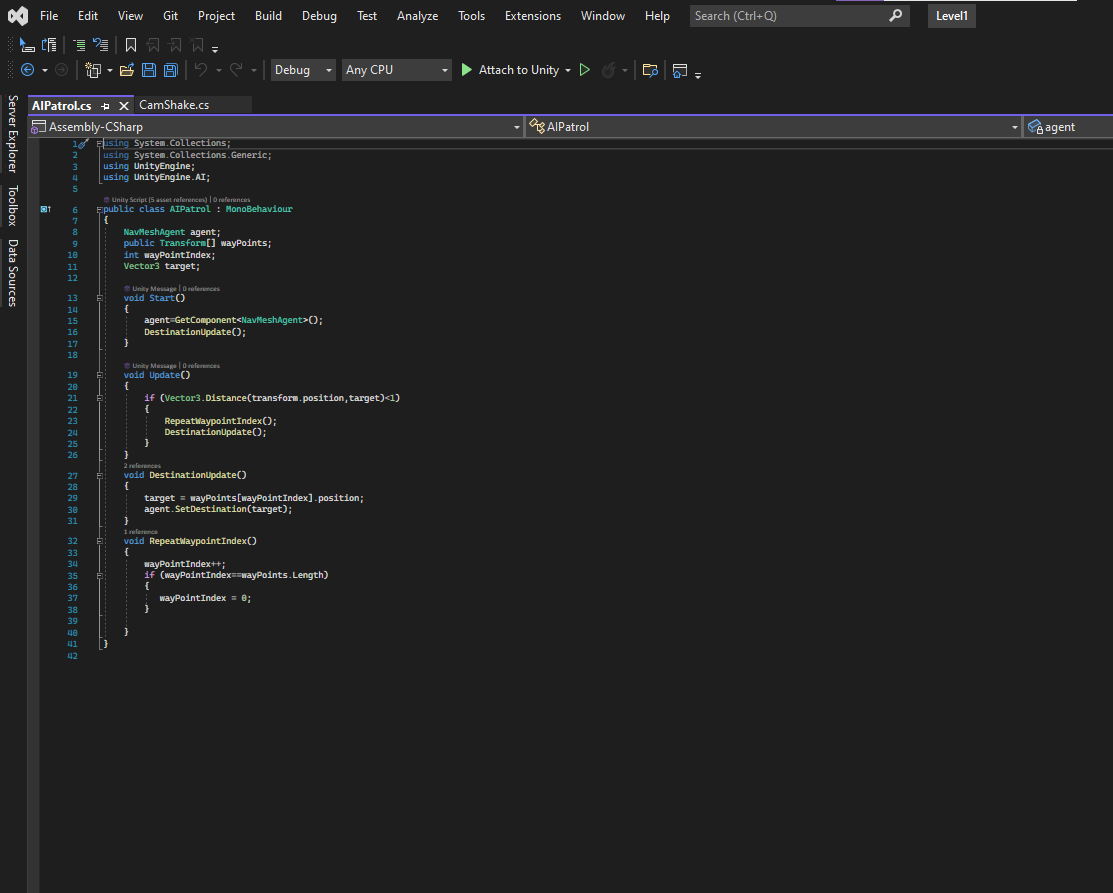Toggle a bookmark with the bookmark icon

(131, 45)
